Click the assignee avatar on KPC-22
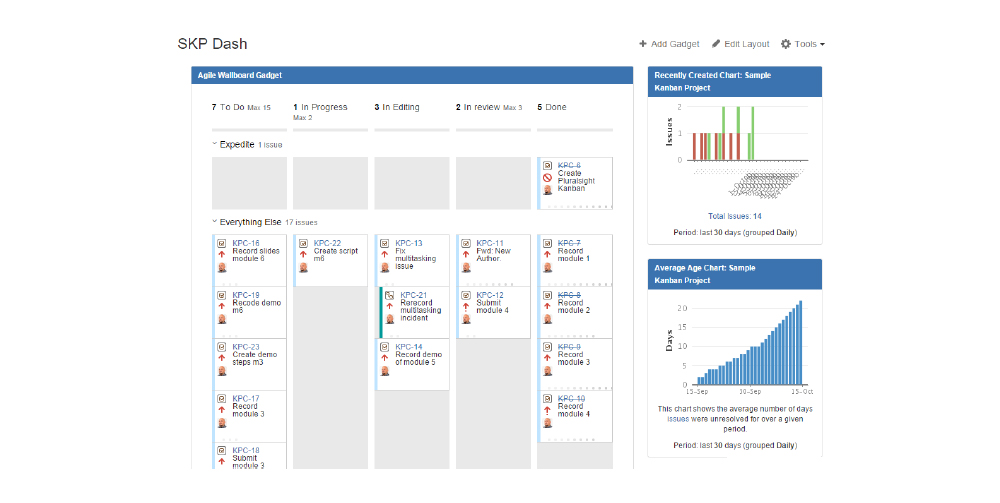 [x=304, y=267]
